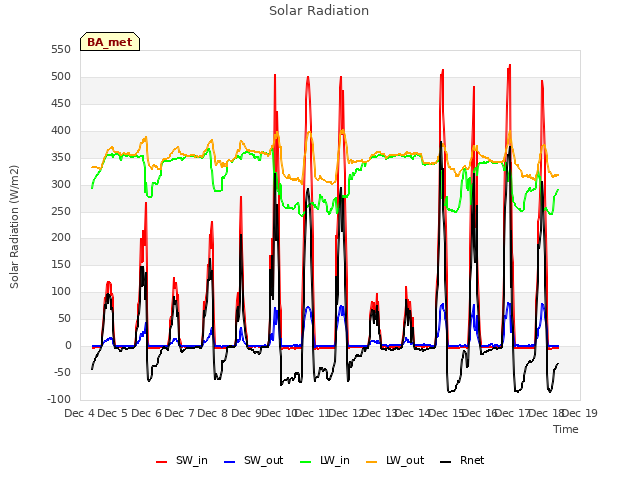Click the Time axis label
This screenshot has height=480, width=640.
pyautogui.click(x=566, y=429)
